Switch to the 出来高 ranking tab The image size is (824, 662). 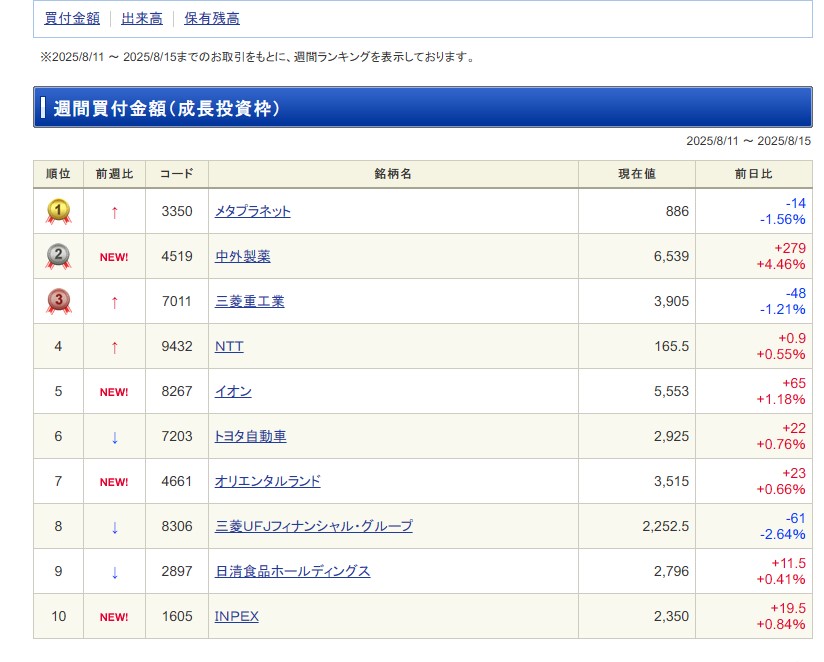tap(142, 18)
